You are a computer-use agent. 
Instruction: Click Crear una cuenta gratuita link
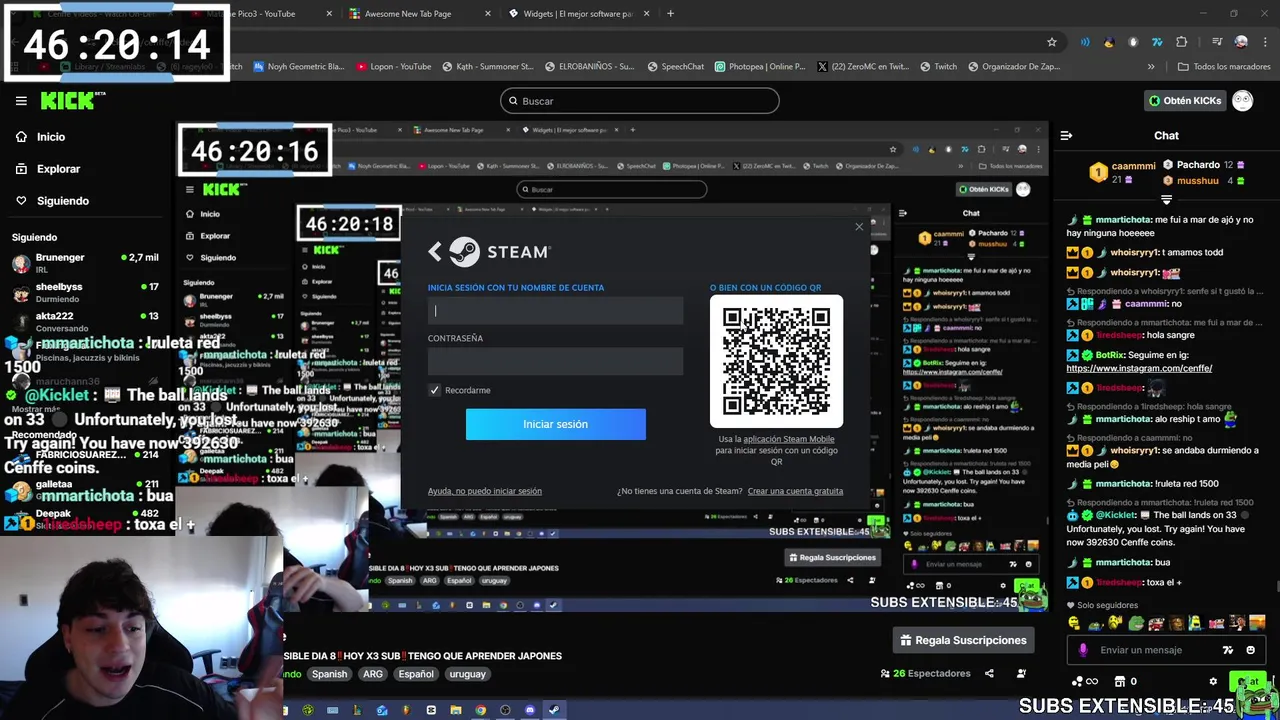(795, 491)
